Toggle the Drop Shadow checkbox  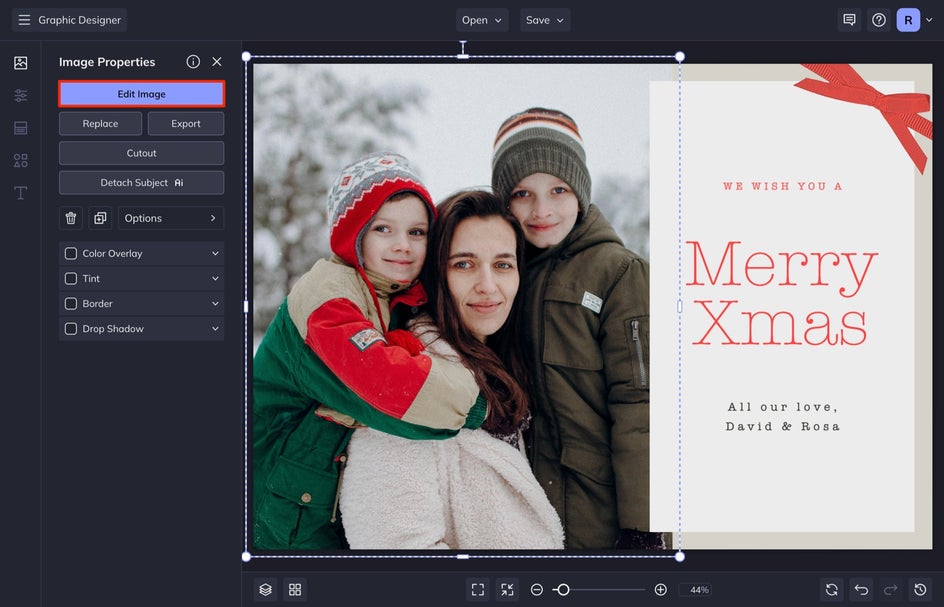coord(71,329)
